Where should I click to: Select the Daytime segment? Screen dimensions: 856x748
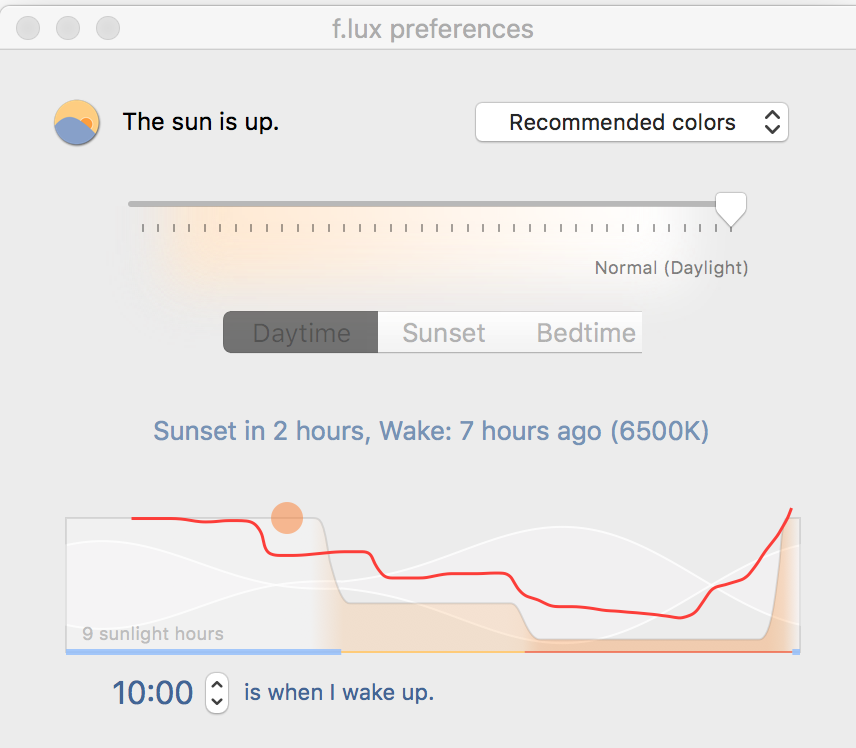[x=301, y=333]
